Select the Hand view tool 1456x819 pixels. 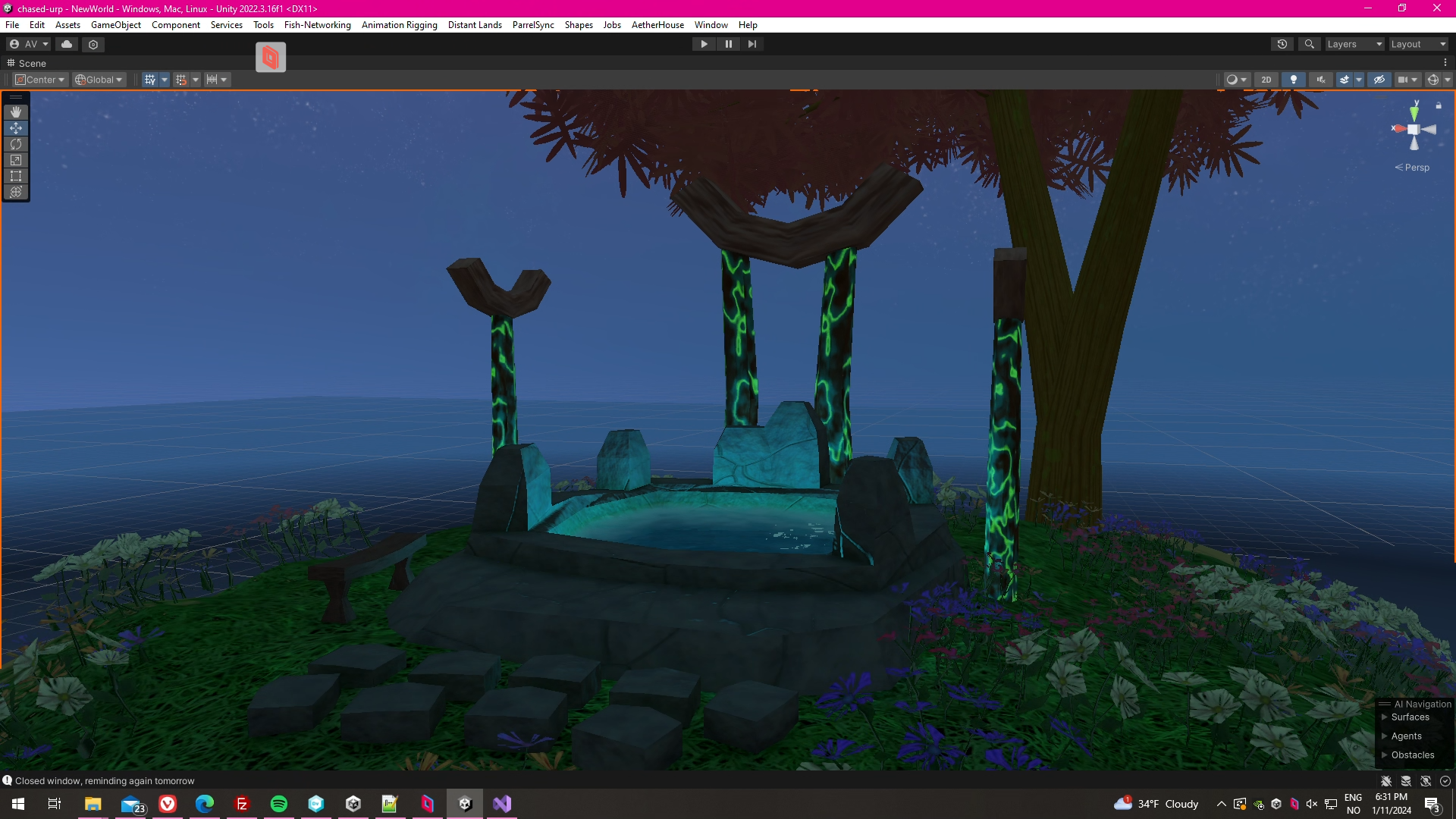click(x=16, y=112)
